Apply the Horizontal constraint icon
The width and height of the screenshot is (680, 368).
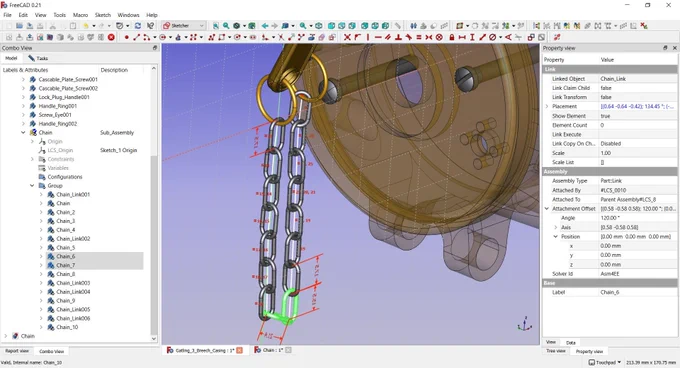378,37
